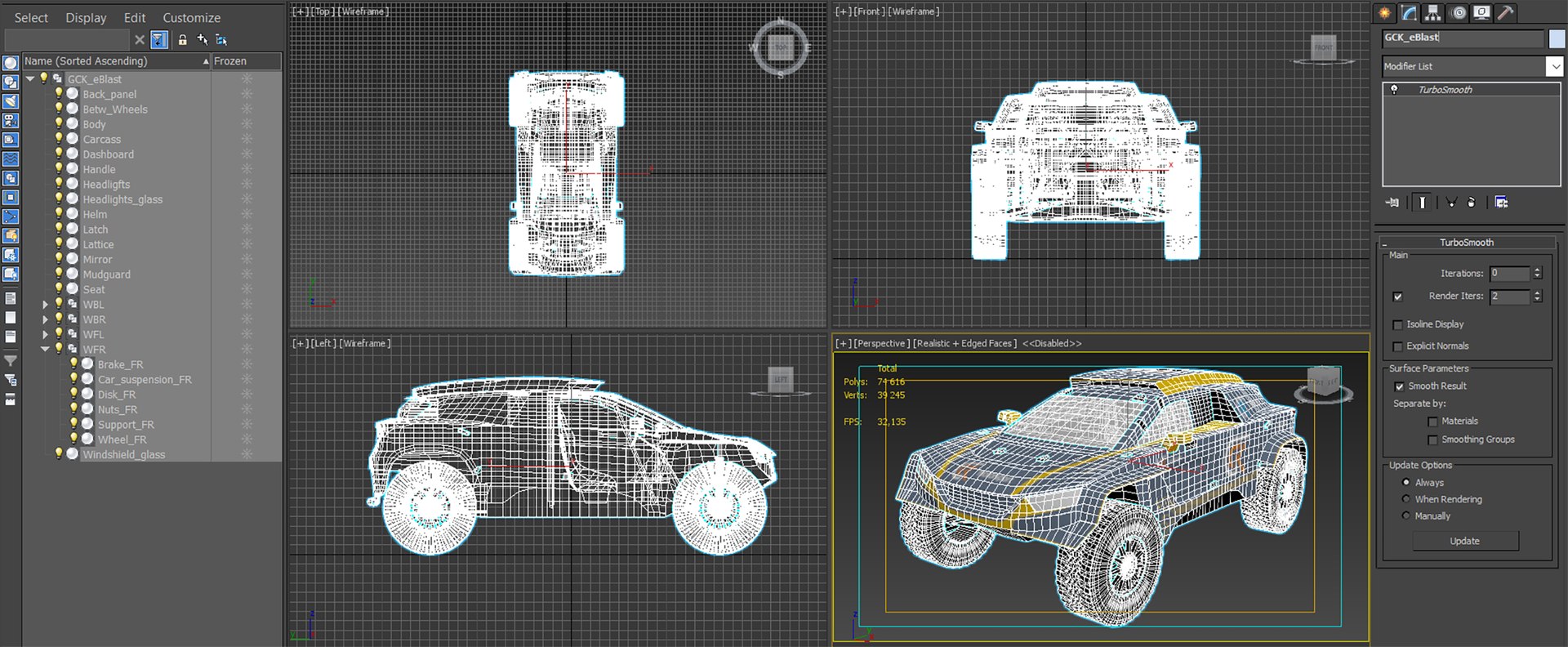Viewport: 1568px width, 647px height.
Task: Click the Front viewport label
Action: click(869, 11)
